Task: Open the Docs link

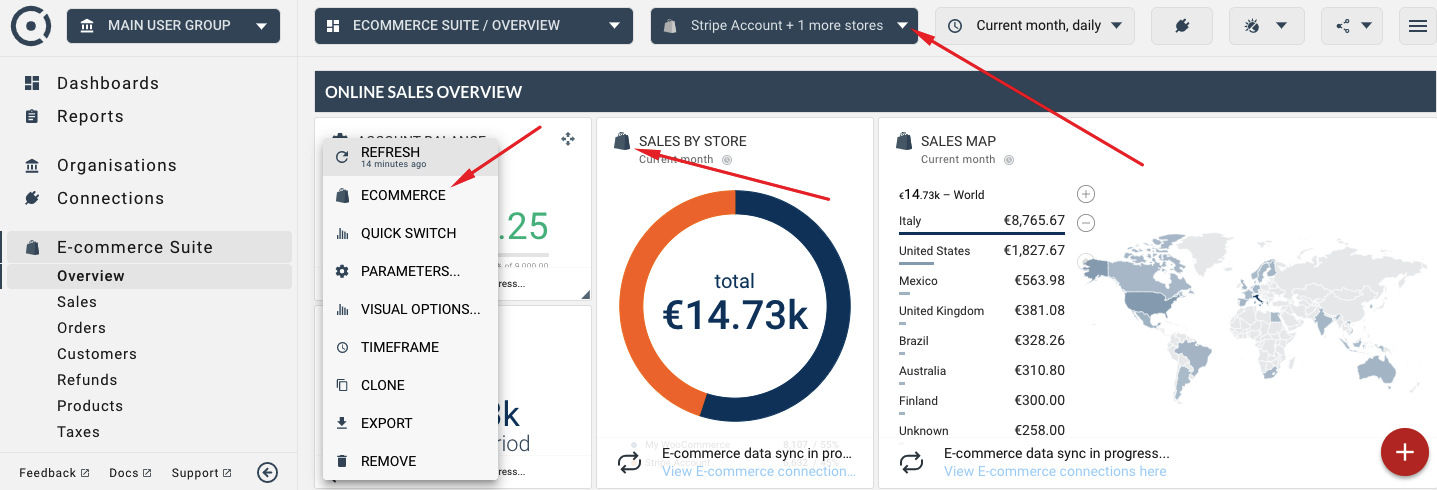Action: point(130,473)
